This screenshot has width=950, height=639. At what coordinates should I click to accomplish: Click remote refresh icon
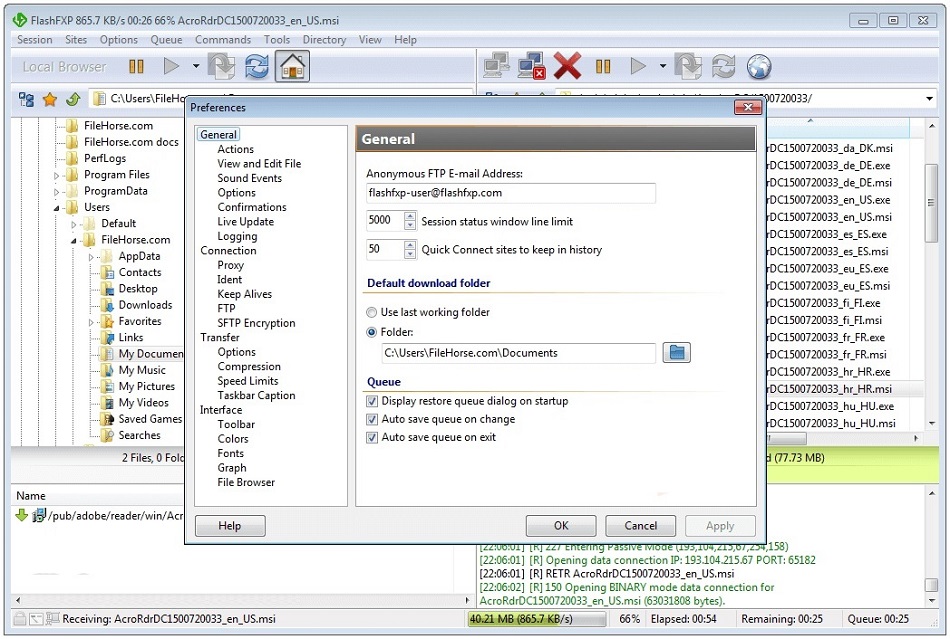point(723,66)
